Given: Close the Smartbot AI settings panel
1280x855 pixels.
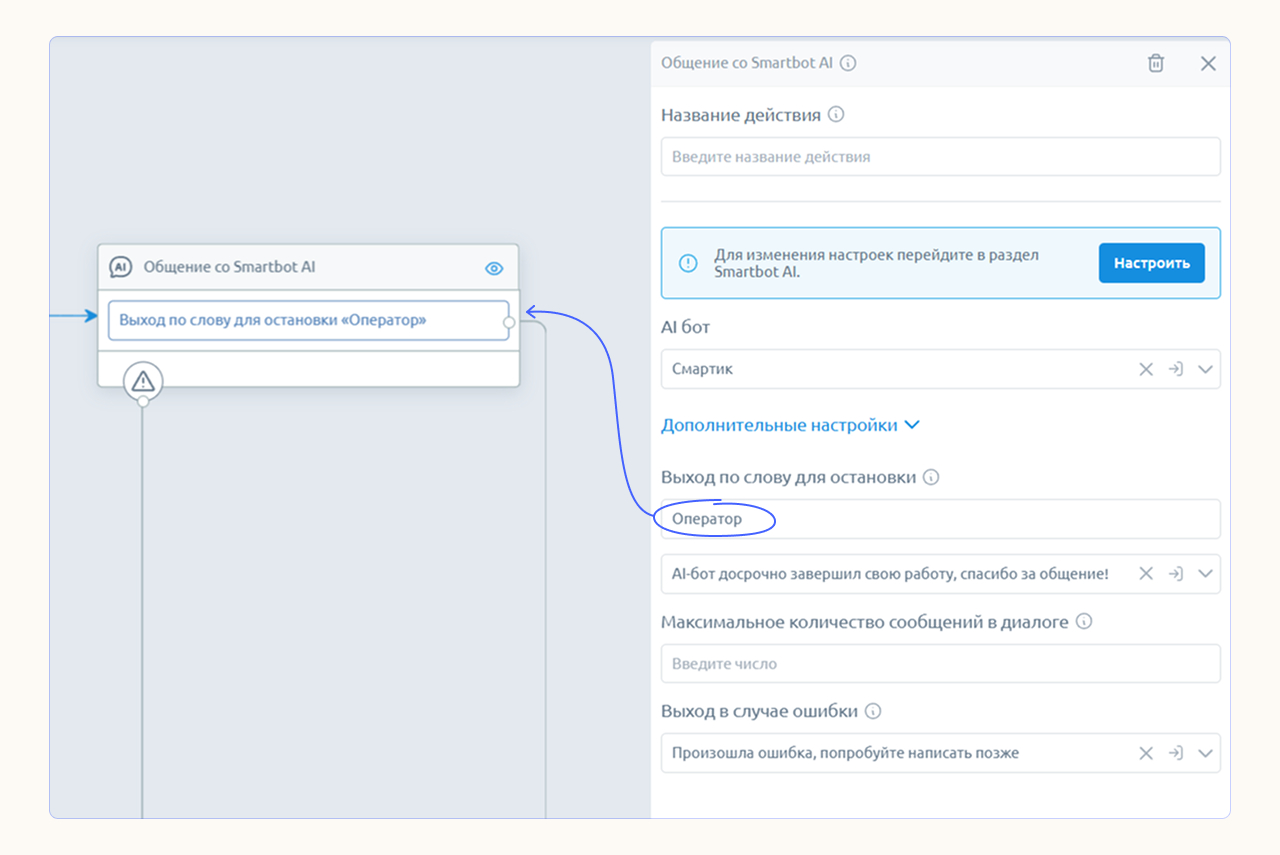Looking at the screenshot, I should click(x=1208, y=63).
